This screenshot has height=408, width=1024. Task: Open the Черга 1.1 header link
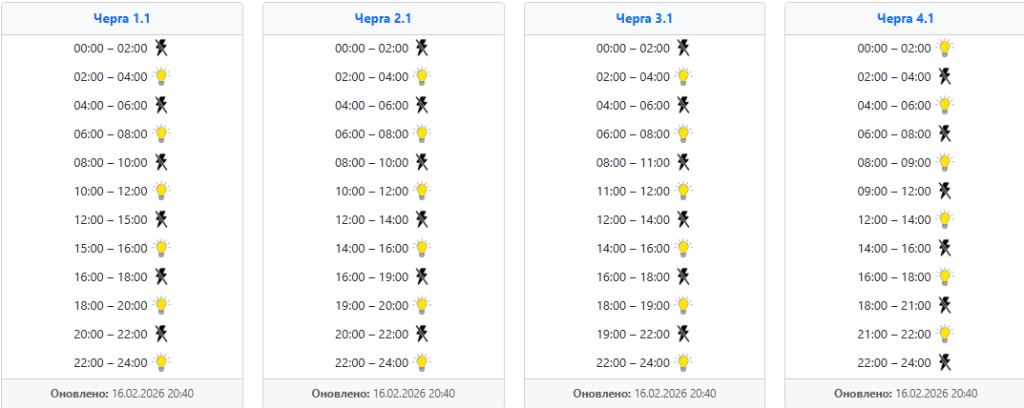[x=121, y=18]
